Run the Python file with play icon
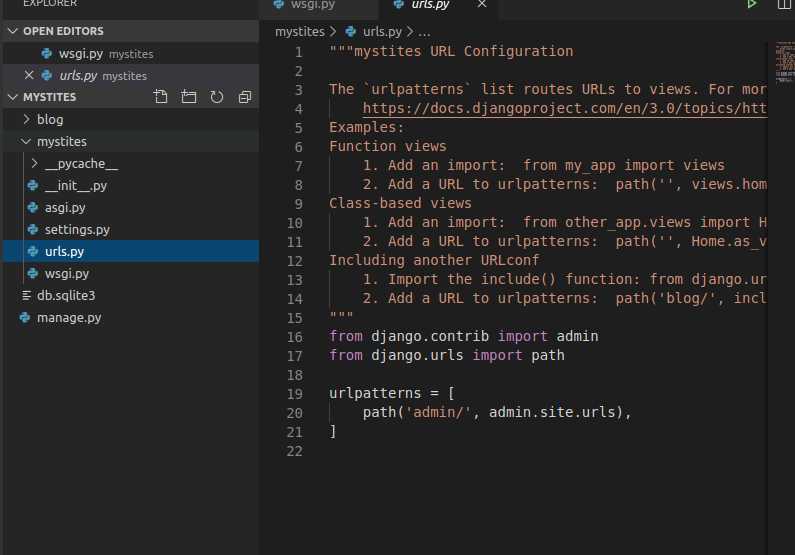 point(751,4)
